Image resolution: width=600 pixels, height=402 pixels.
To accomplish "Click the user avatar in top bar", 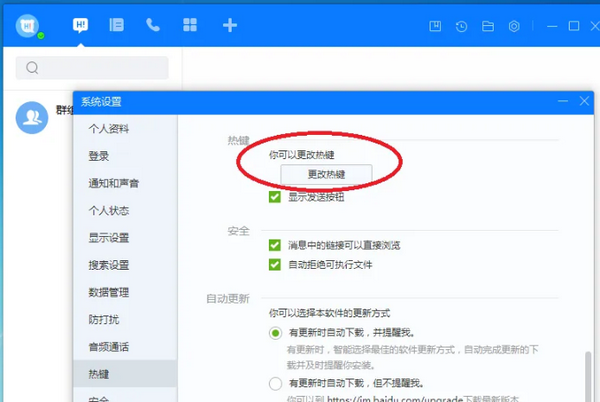I will tap(29, 25).
